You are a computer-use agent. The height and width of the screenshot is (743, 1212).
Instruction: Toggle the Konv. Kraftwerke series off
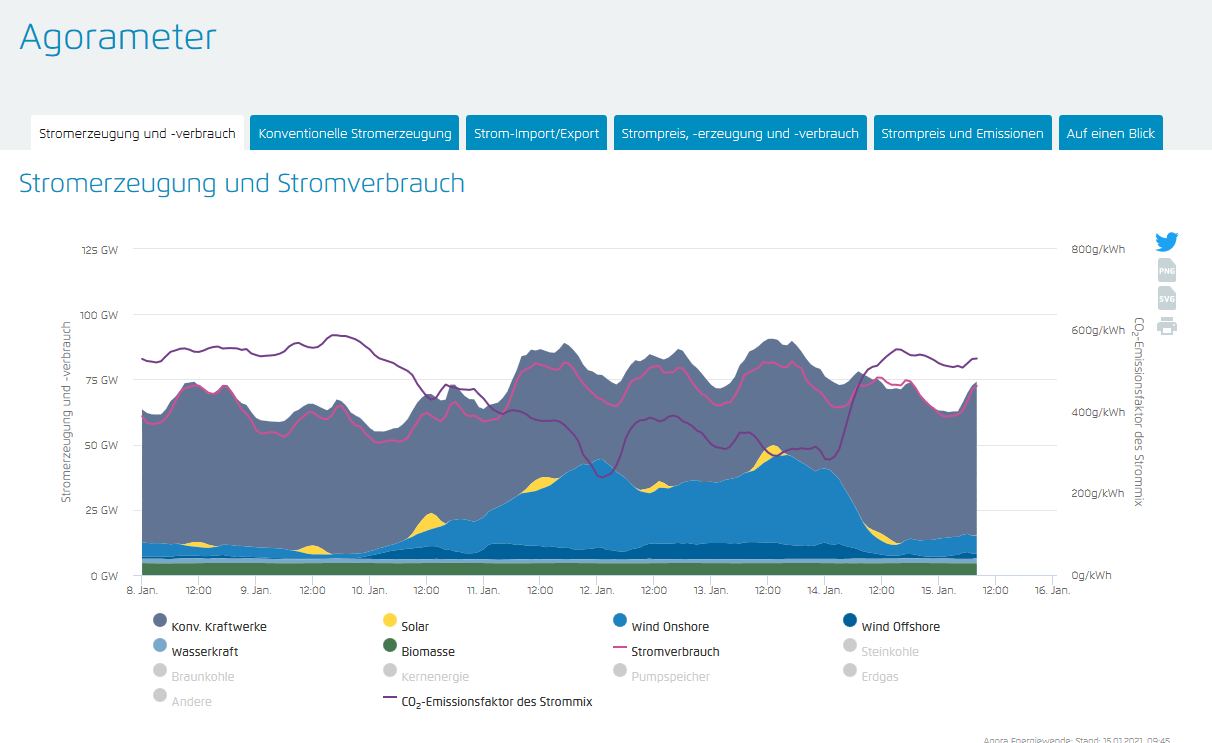pos(210,627)
